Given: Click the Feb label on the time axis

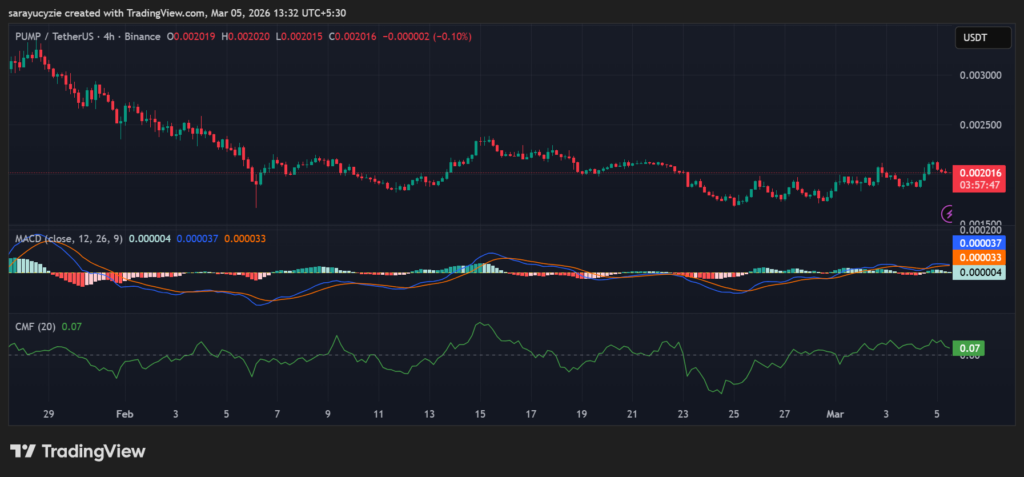Looking at the screenshot, I should 124,412.
